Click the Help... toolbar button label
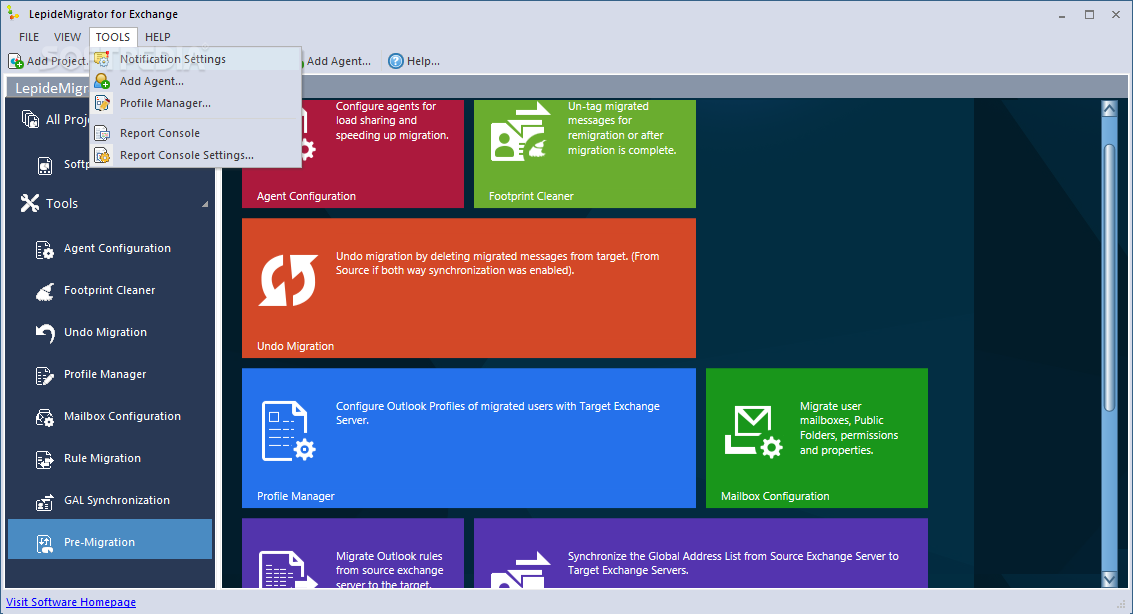This screenshot has height=614, width=1133. pyautogui.click(x=423, y=61)
